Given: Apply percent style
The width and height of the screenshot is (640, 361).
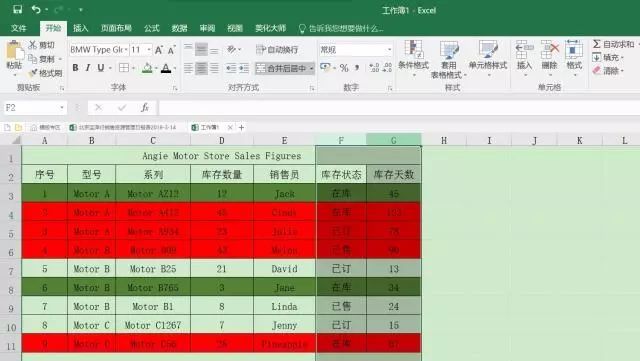Looking at the screenshot, I should coord(344,68).
